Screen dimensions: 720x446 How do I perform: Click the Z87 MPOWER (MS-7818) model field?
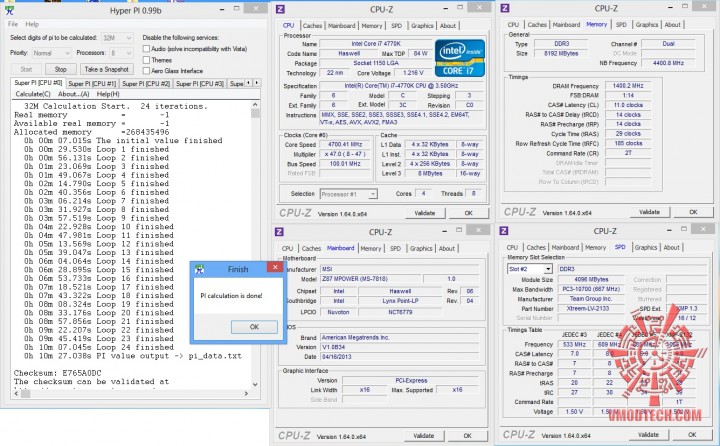tap(370, 279)
